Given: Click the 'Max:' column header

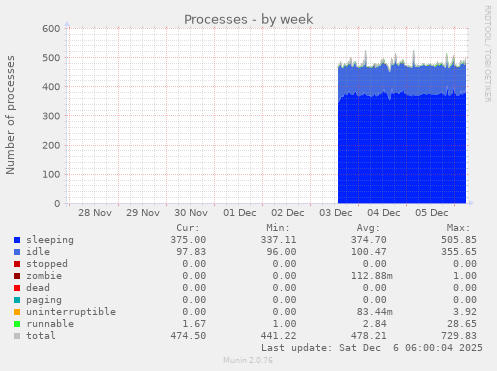Looking at the screenshot, I should point(458,228).
